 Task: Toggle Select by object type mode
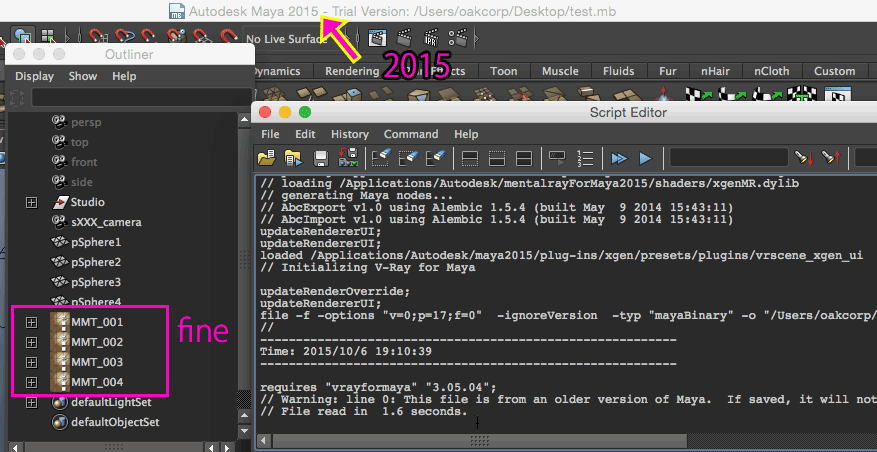point(22,36)
